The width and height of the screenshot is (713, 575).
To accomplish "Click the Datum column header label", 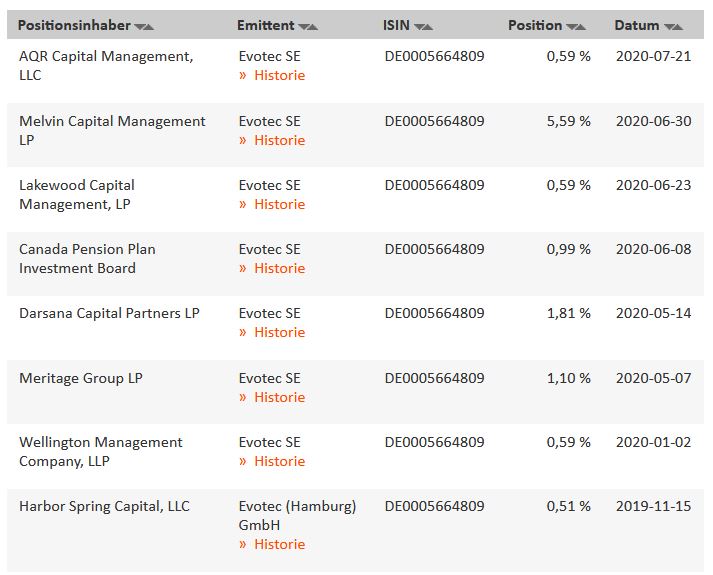I will click(x=637, y=25).
